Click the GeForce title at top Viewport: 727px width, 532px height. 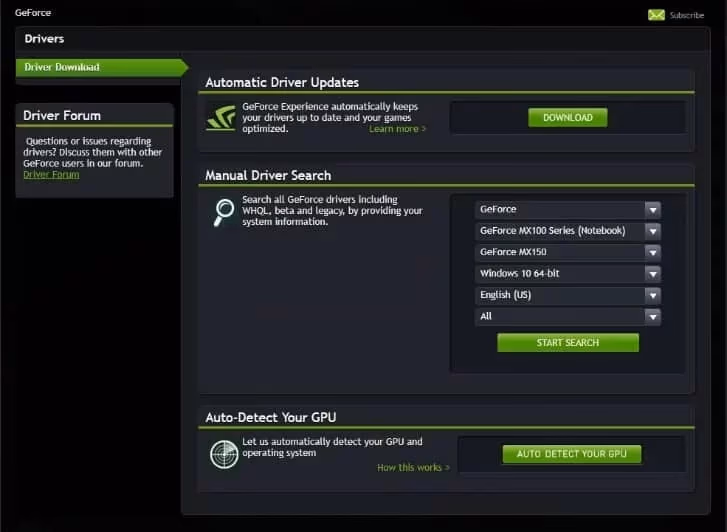click(x=33, y=13)
